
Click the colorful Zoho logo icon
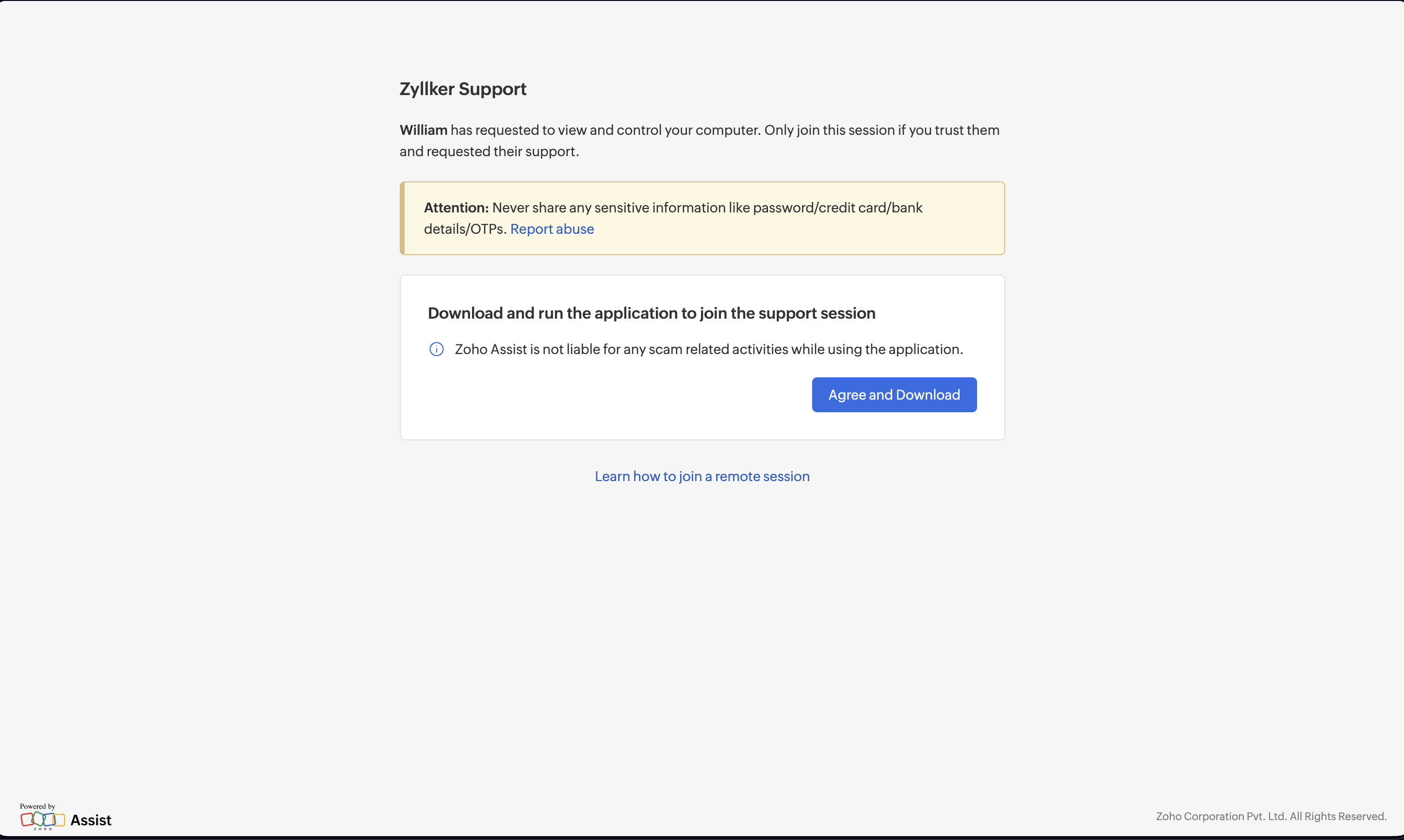(43, 819)
